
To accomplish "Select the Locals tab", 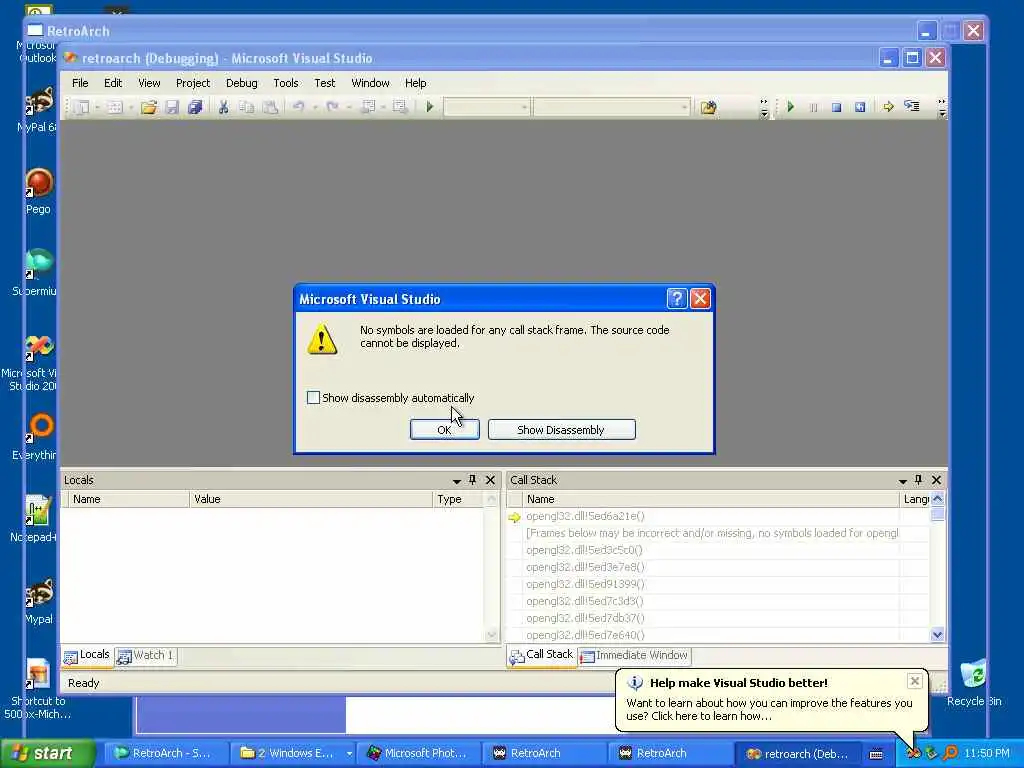I will (x=87, y=655).
